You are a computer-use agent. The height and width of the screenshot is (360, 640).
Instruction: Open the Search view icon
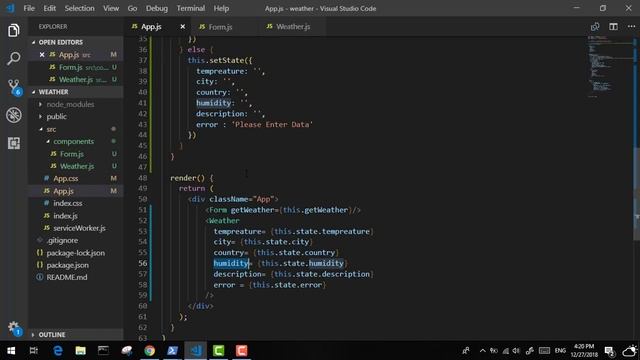click(13, 59)
